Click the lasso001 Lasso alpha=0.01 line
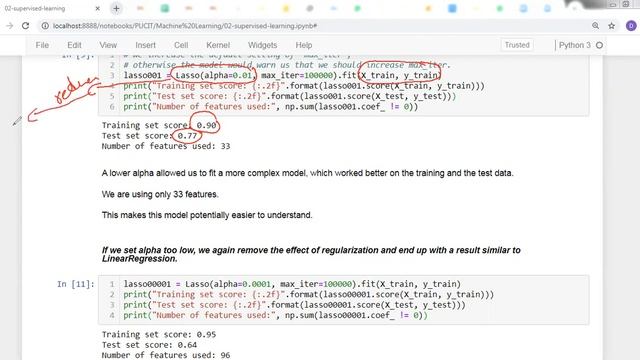This screenshot has height=360, width=640. (282, 76)
